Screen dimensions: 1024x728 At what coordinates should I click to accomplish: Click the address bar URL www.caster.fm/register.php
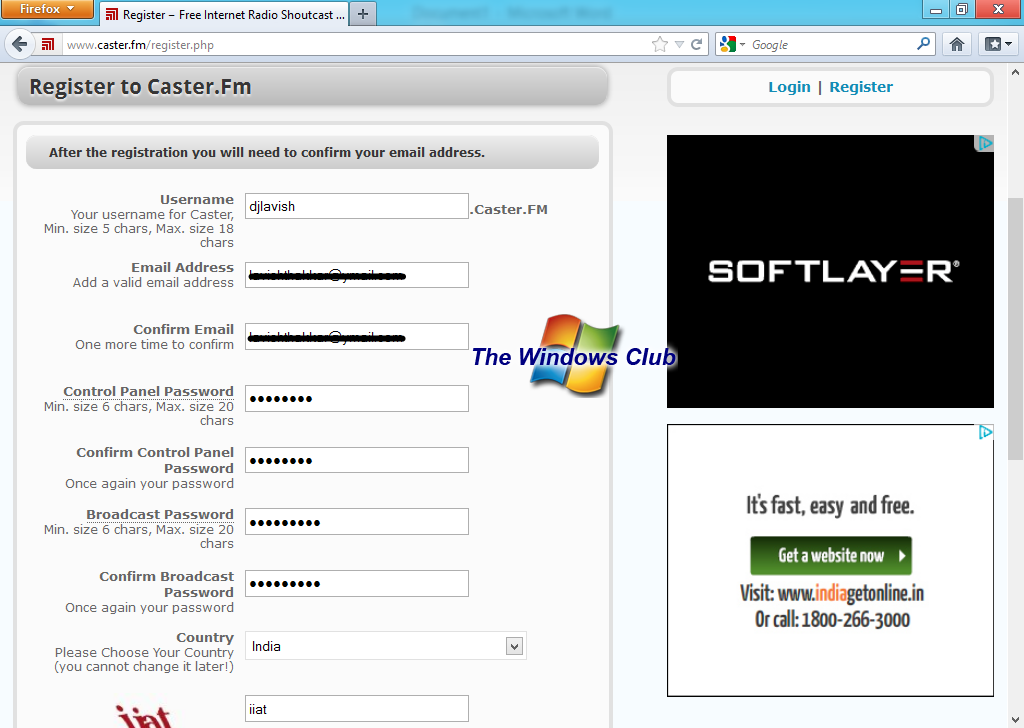(140, 45)
